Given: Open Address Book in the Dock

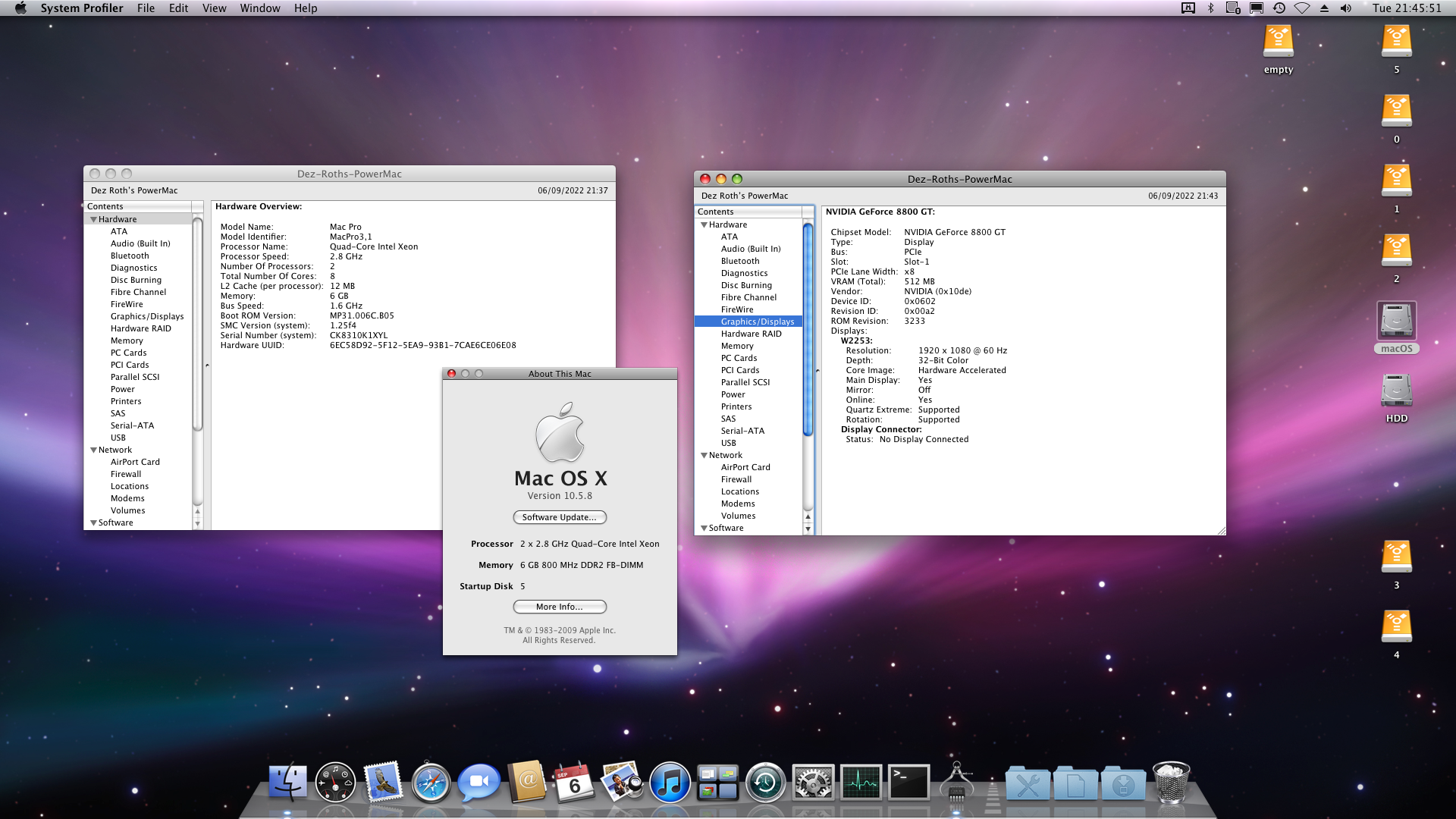Looking at the screenshot, I should point(526,782).
